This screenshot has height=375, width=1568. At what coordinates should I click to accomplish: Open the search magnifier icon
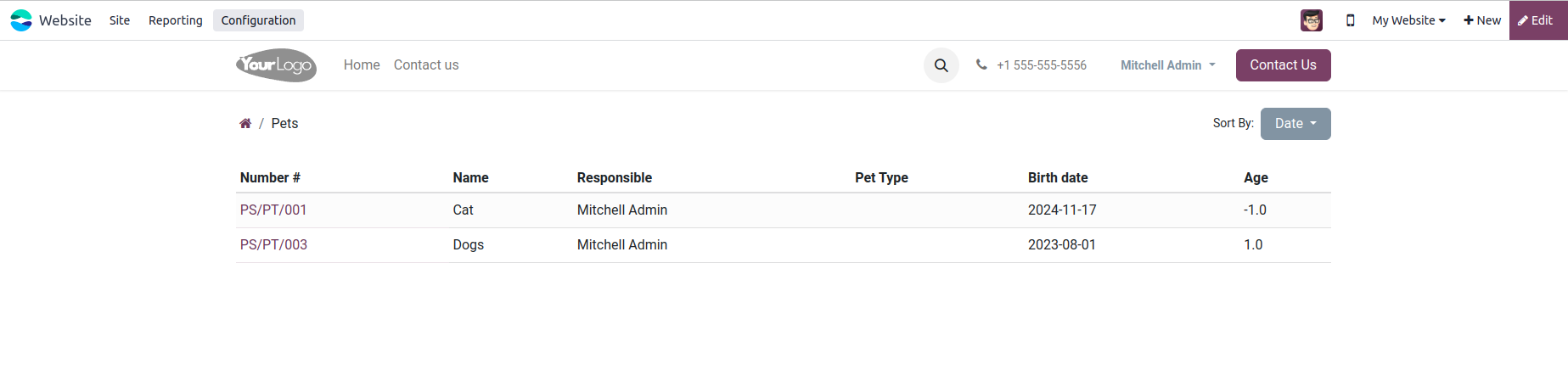pos(941,65)
